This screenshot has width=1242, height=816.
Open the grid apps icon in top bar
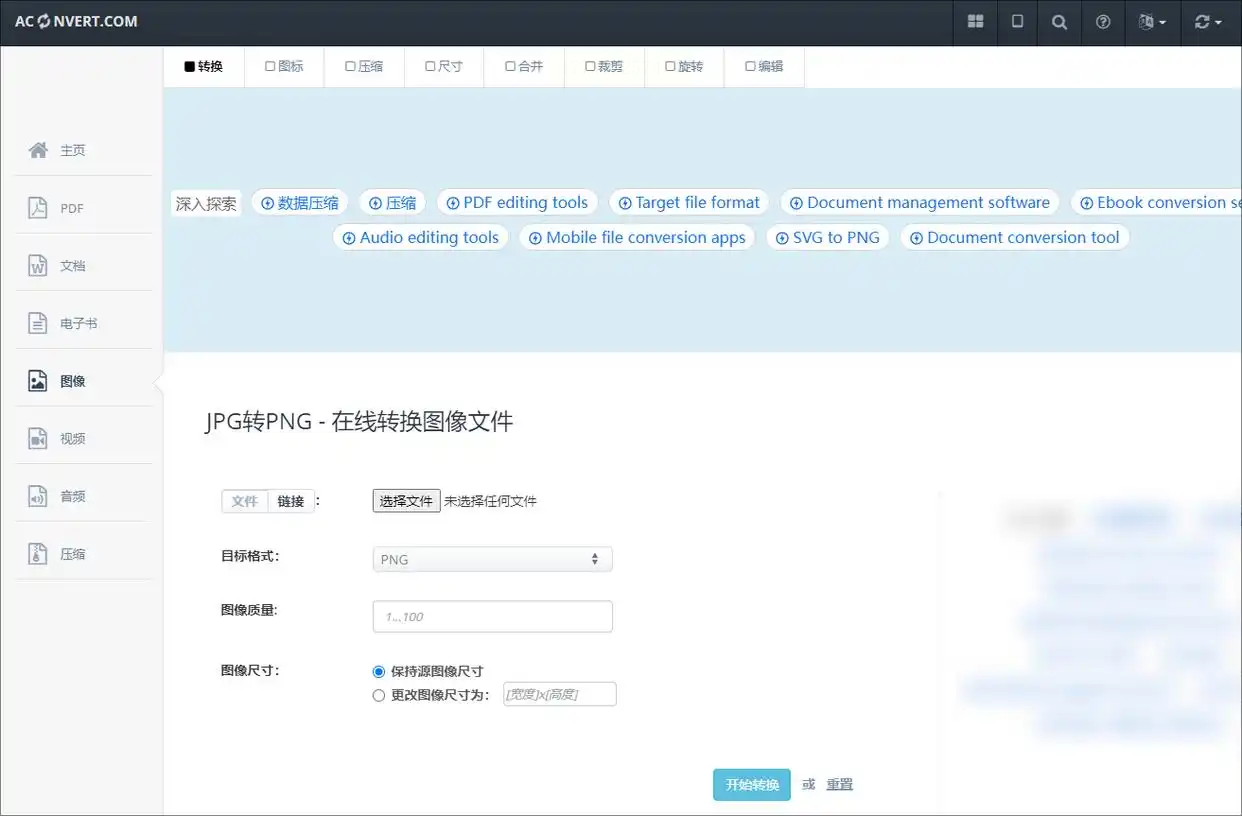coord(976,22)
